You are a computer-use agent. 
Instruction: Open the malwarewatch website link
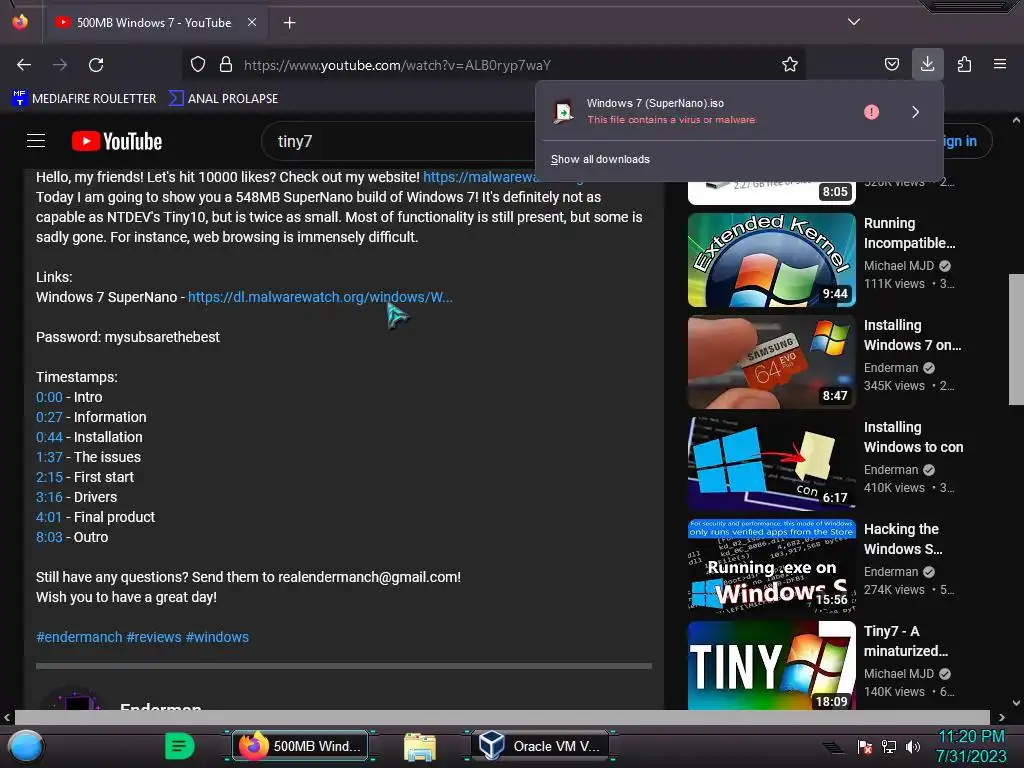click(479, 177)
